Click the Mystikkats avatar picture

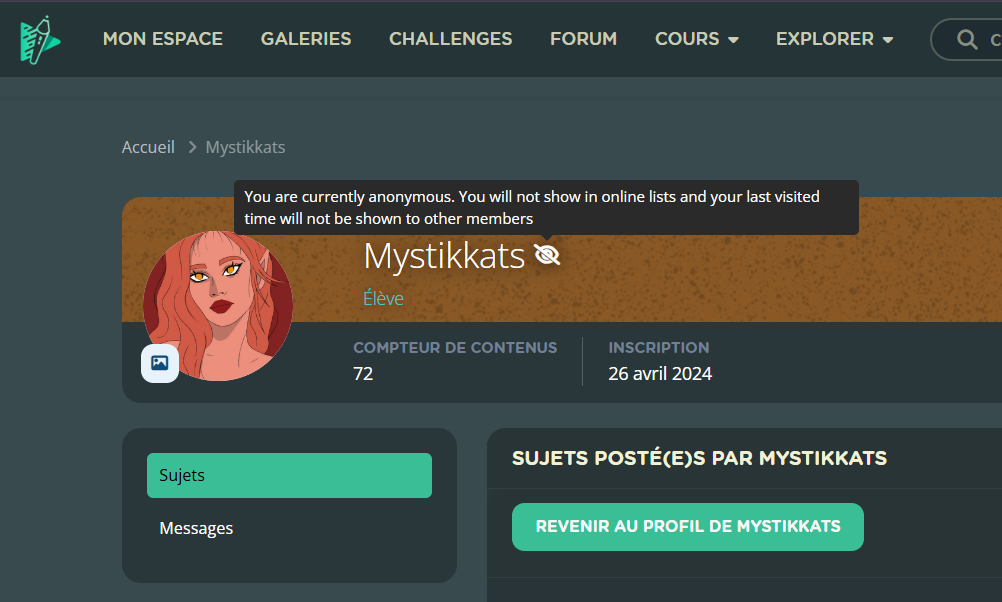coord(218,305)
